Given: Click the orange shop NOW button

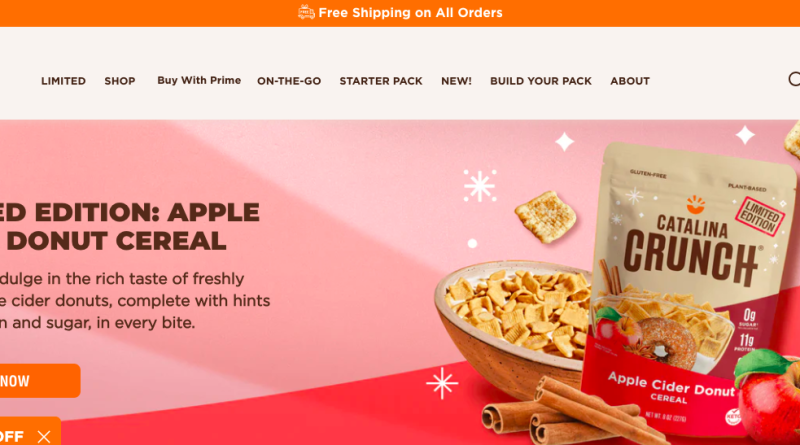Looking at the screenshot, I should pyautogui.click(x=40, y=381).
